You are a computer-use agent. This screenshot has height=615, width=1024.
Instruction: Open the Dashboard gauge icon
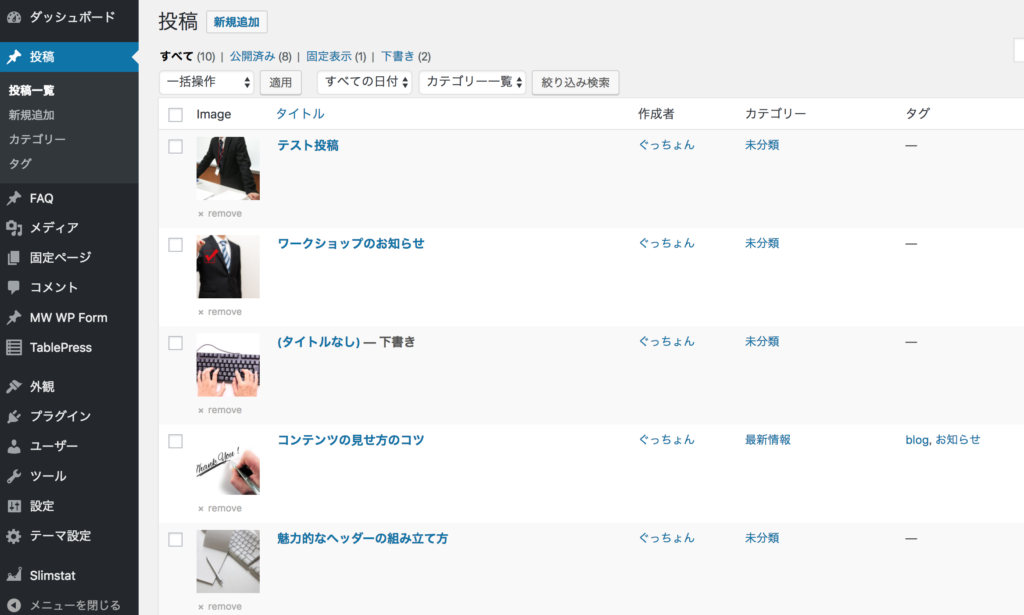click(x=14, y=18)
